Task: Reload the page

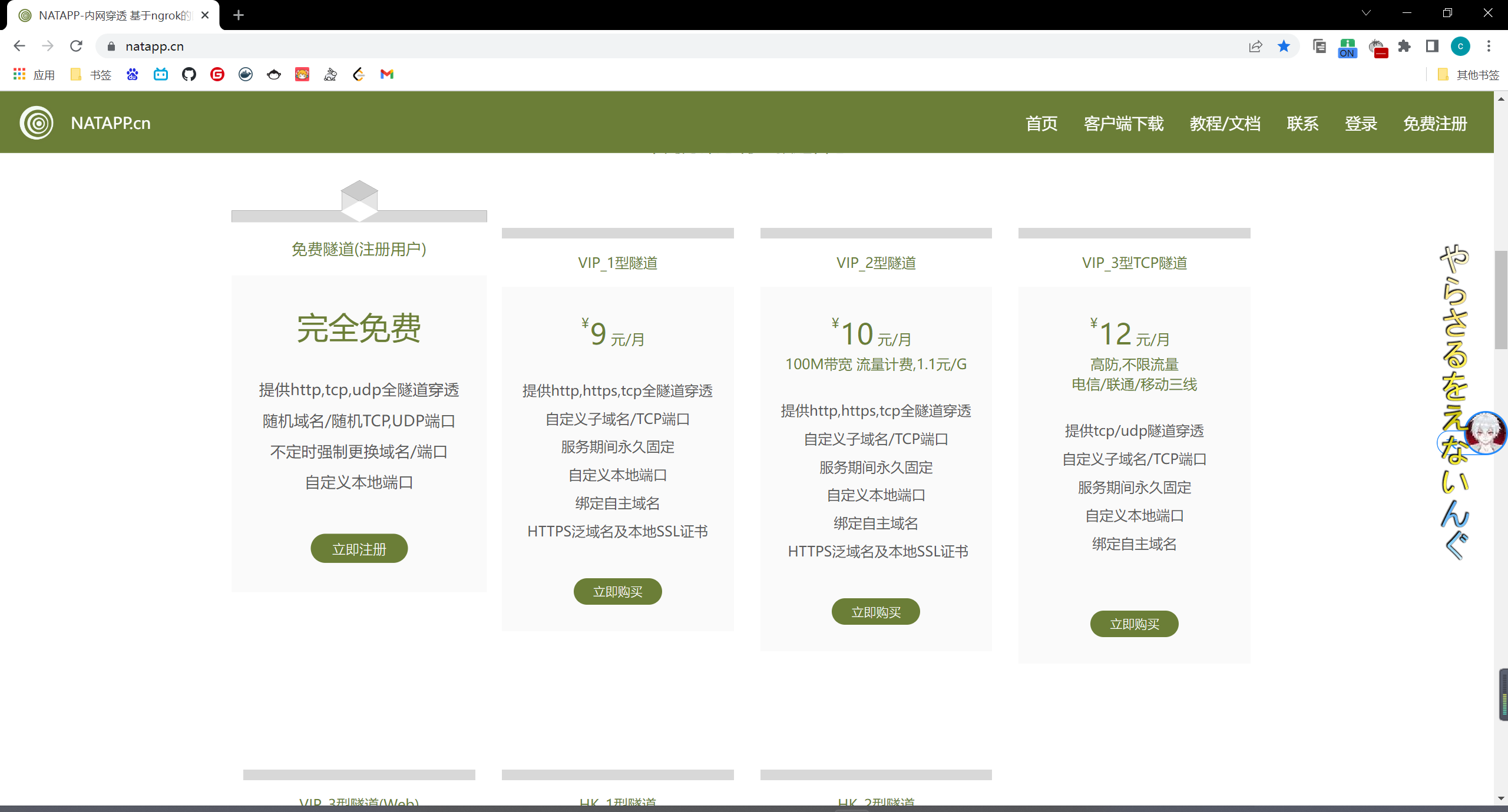Action: click(x=76, y=46)
